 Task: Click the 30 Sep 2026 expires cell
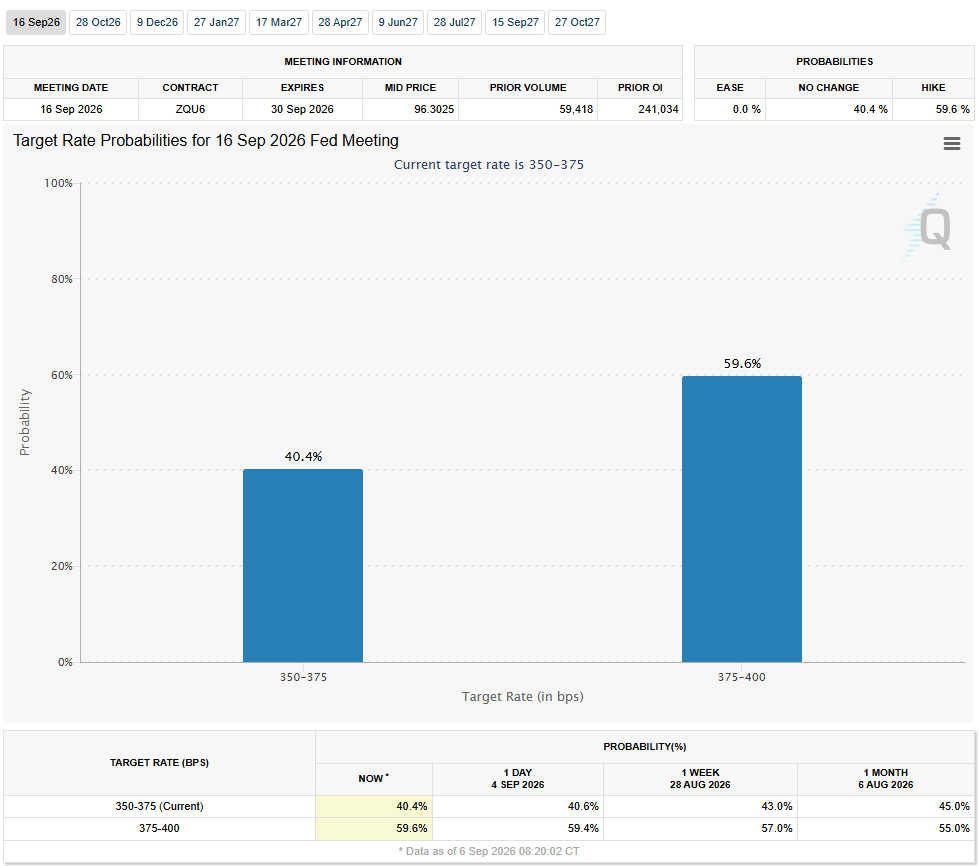coord(302,109)
